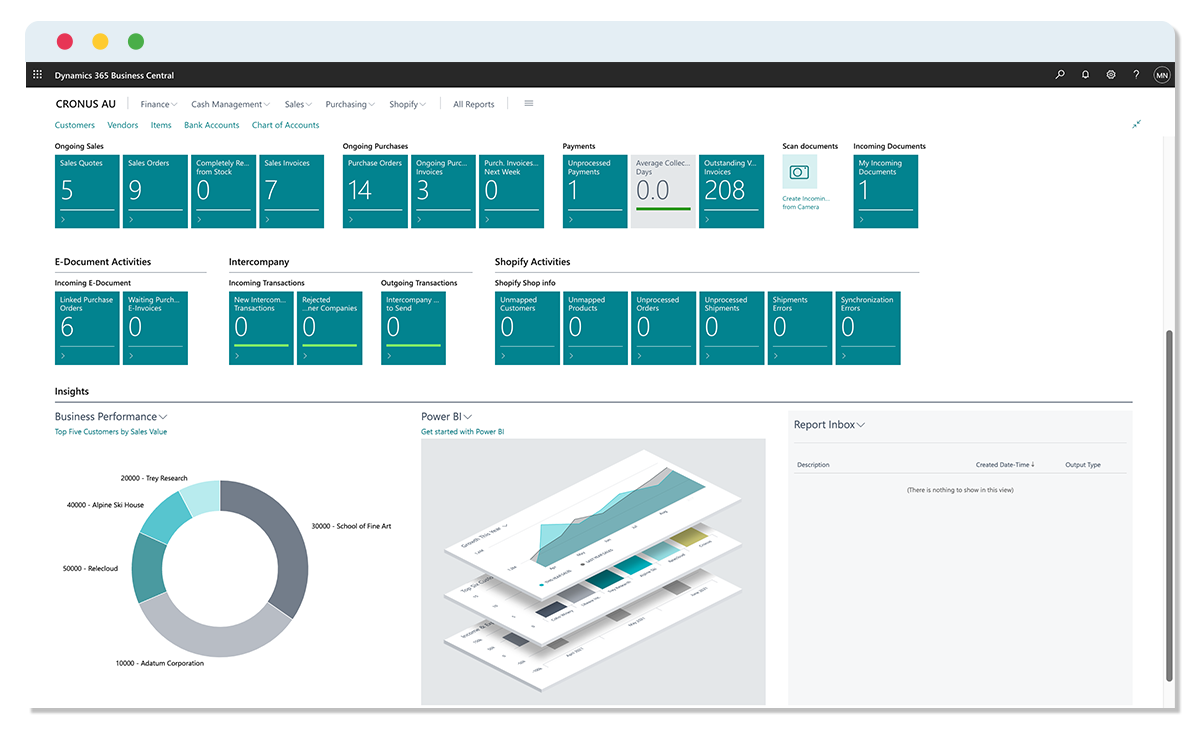The width and height of the screenshot is (1200, 730).
Task: Expand the Shopify menu
Action: (407, 104)
